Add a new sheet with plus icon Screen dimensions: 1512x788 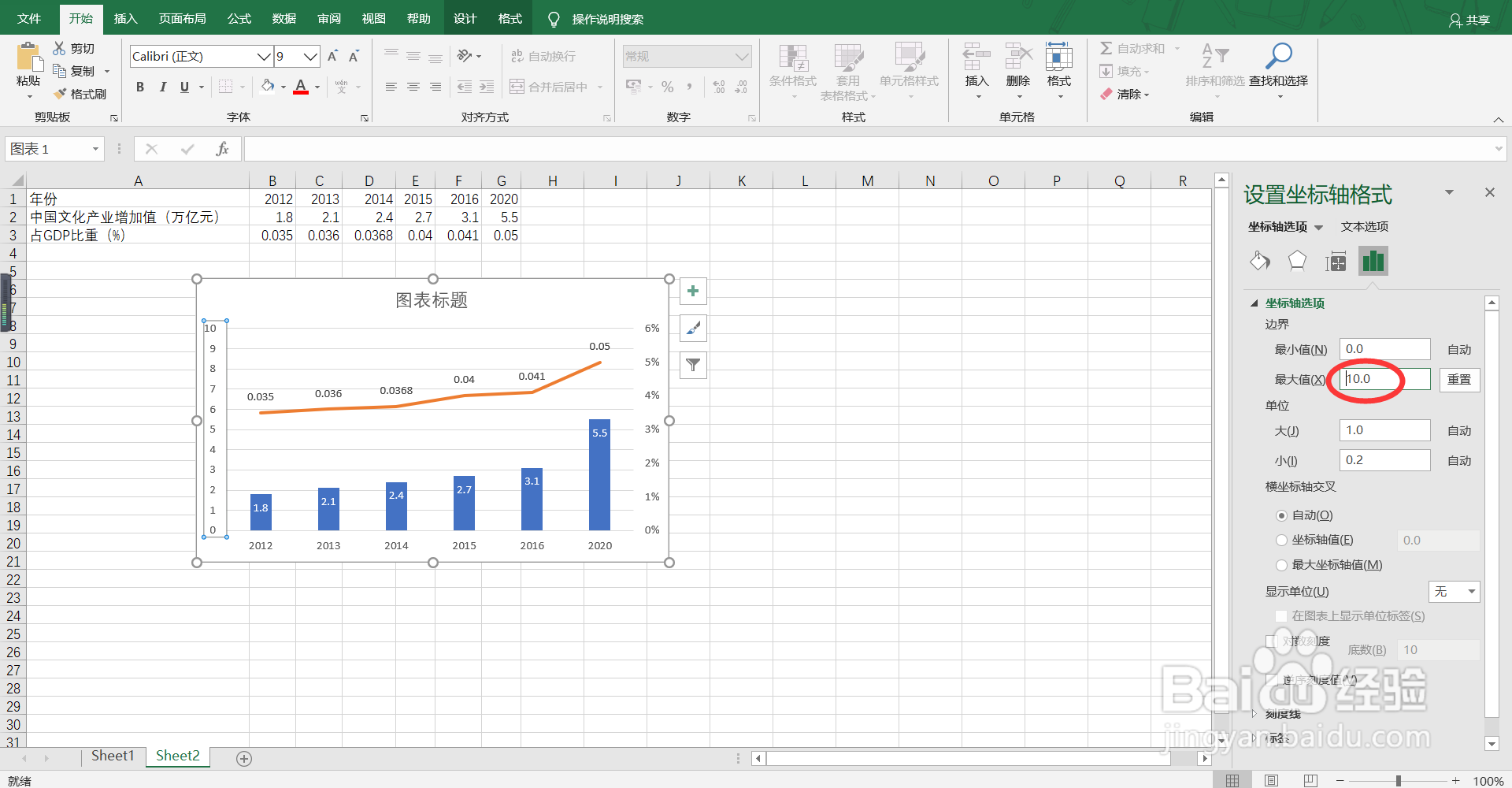point(244,758)
